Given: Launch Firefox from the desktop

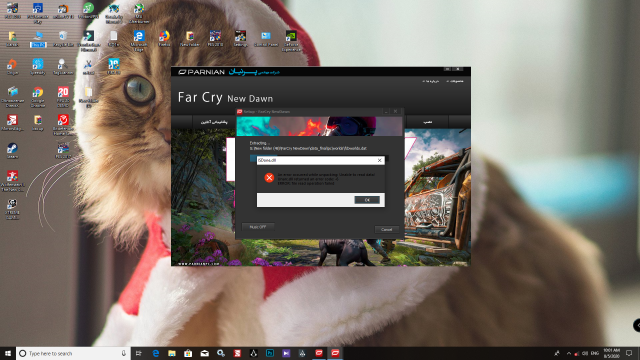Looking at the screenshot, I should pos(164,39).
